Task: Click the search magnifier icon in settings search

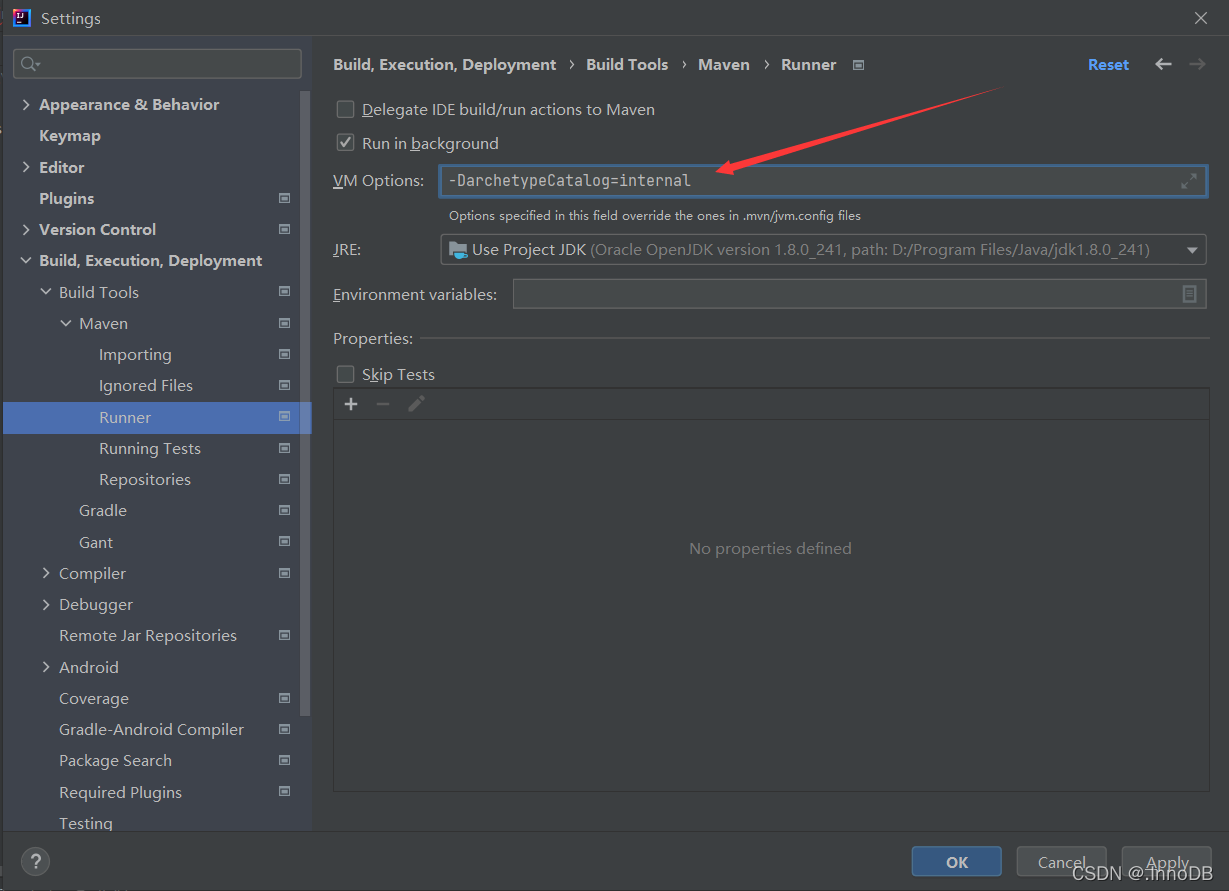Action: 29,64
